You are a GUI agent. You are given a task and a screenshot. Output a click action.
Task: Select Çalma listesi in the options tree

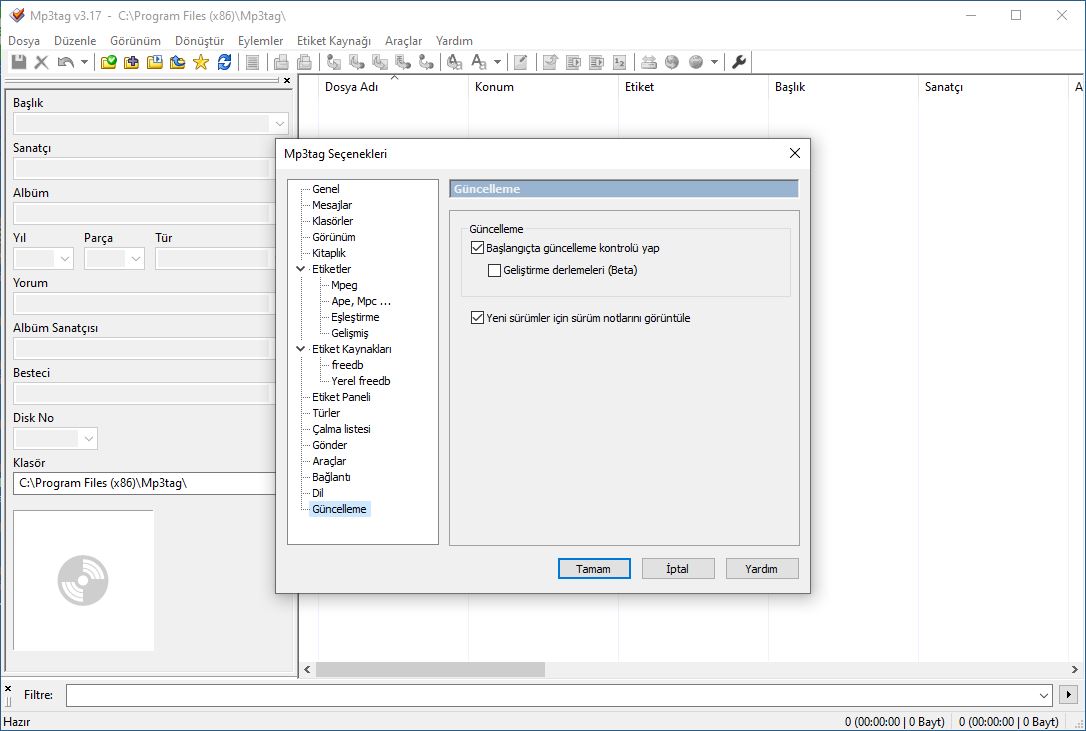coord(341,429)
